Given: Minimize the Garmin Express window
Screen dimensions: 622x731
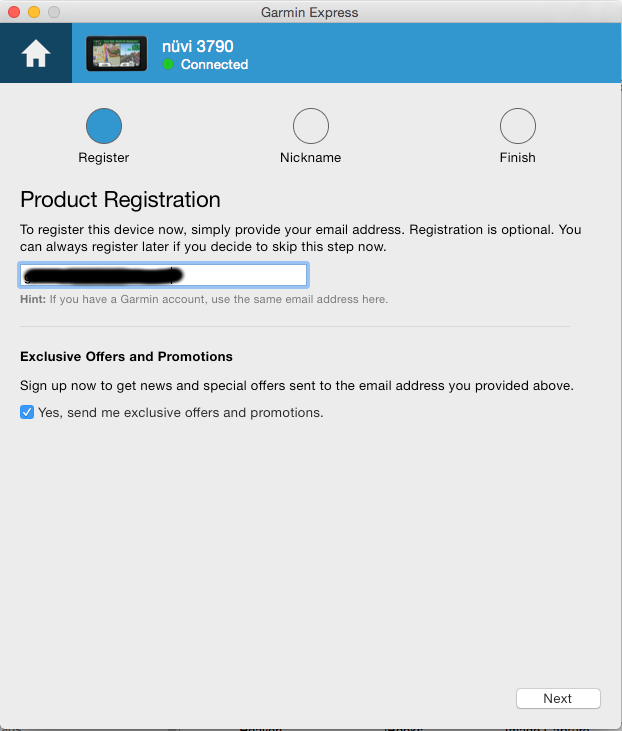Looking at the screenshot, I should [34, 12].
